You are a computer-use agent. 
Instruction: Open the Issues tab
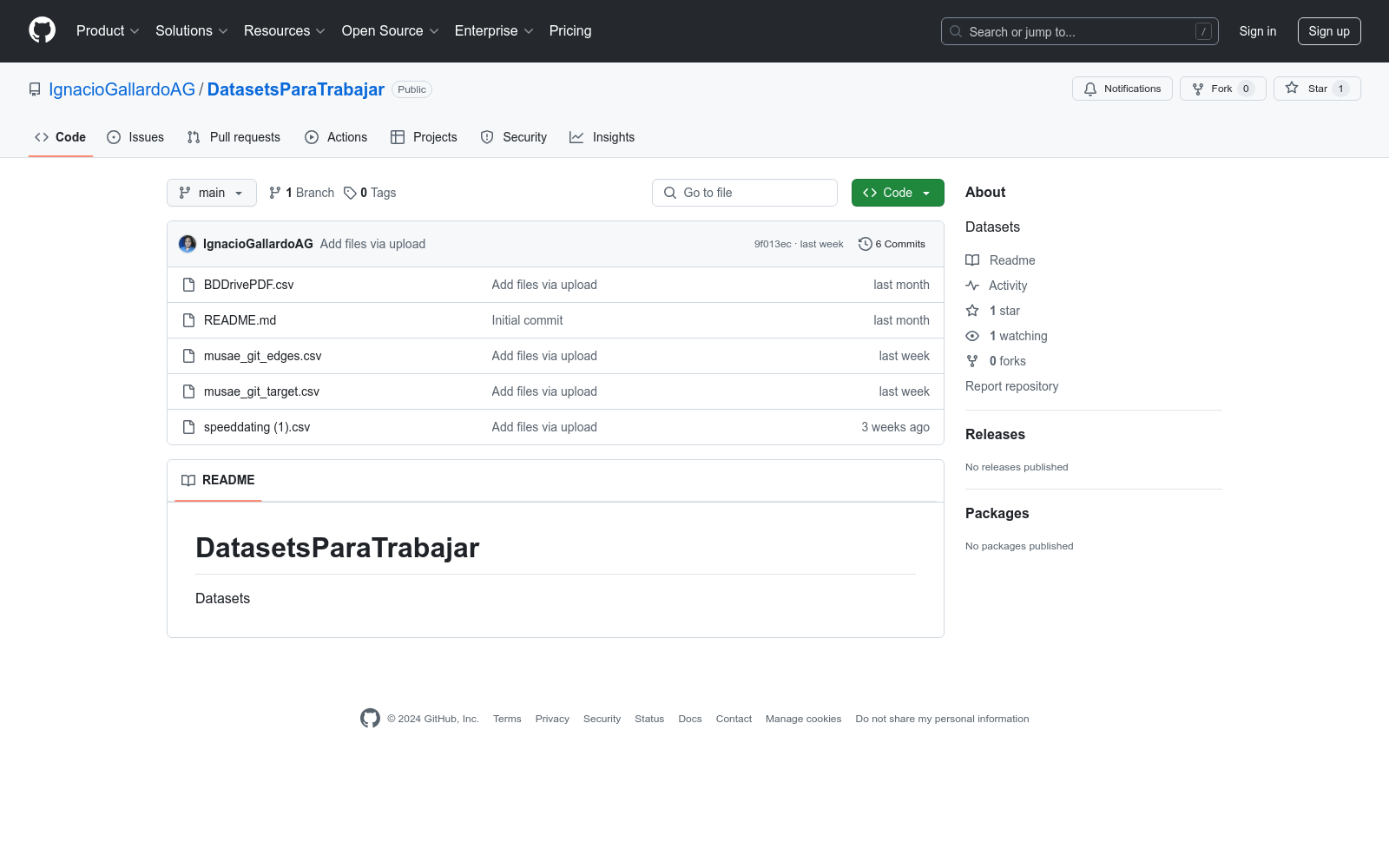(x=135, y=137)
